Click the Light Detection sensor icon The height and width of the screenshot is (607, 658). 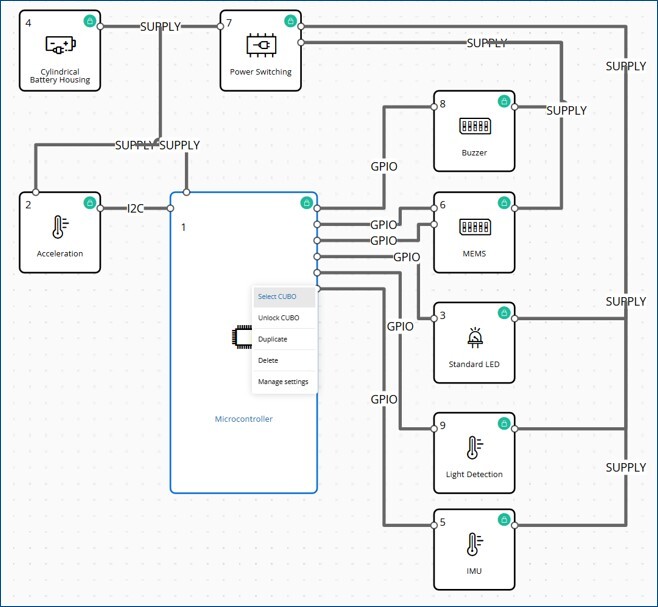[473, 447]
